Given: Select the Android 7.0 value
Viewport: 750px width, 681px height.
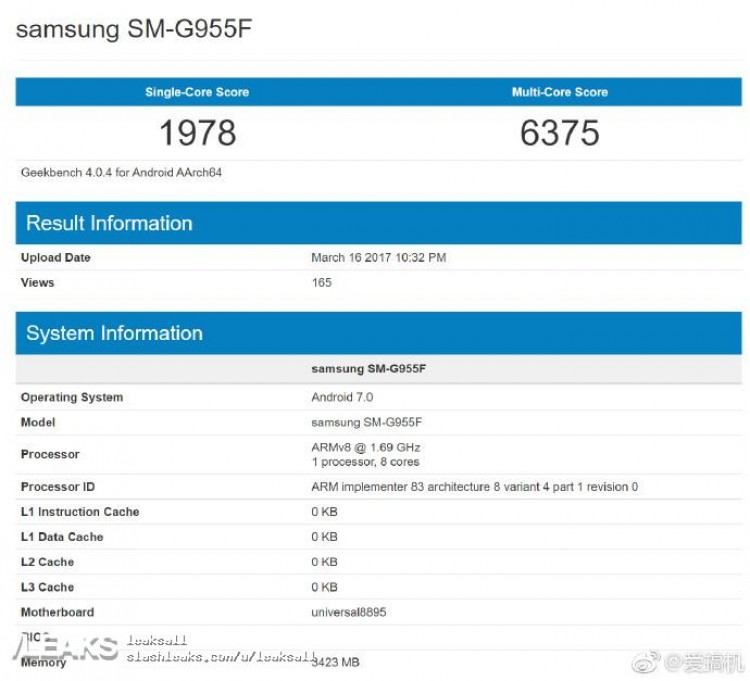Looking at the screenshot, I should point(342,397).
